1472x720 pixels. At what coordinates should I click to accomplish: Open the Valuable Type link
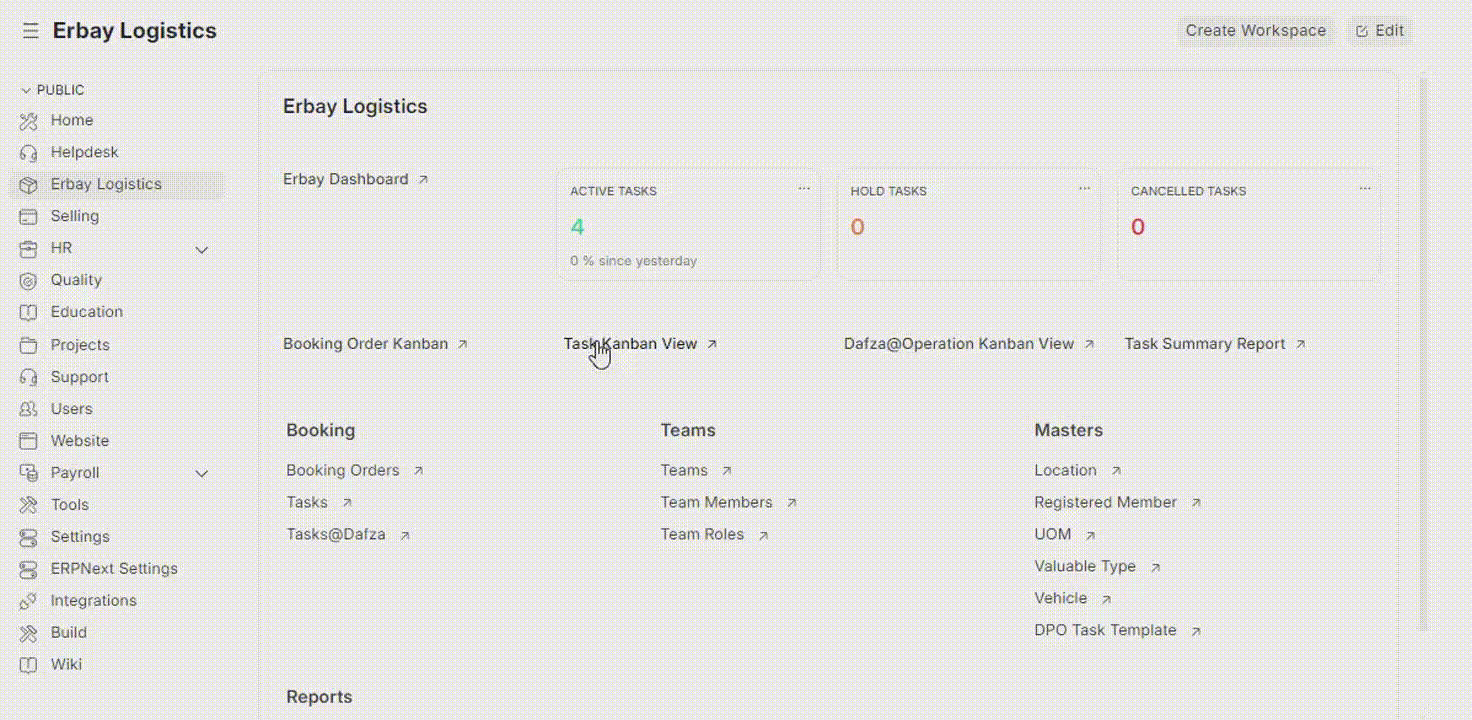coord(1085,566)
